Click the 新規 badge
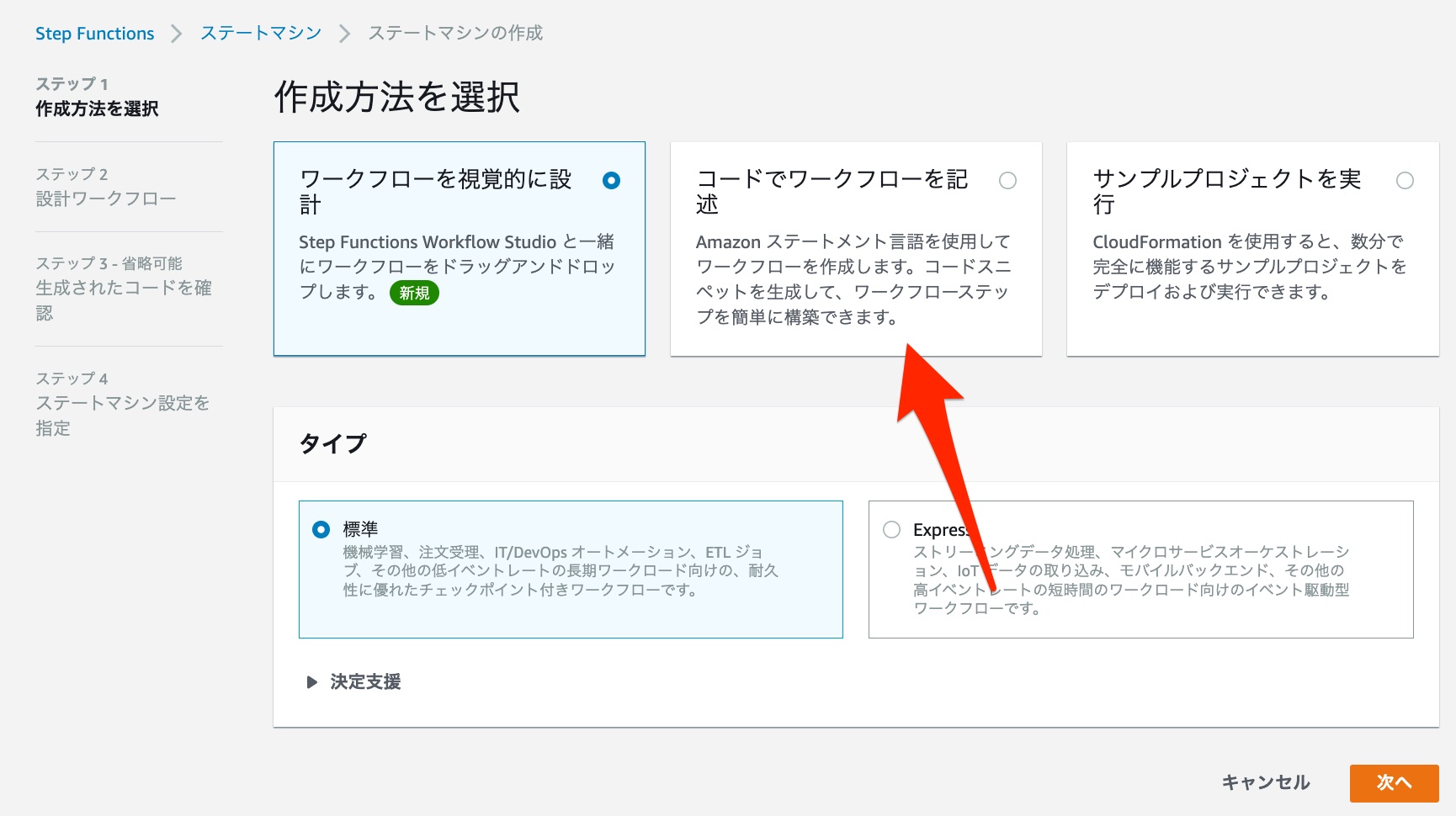The image size is (1456, 816). (x=413, y=294)
